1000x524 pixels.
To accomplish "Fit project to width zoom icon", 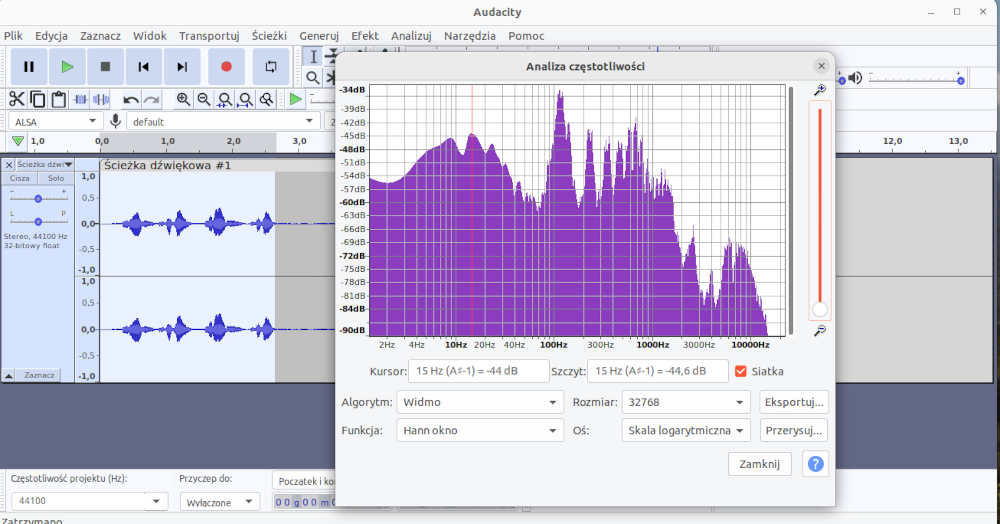I will [246, 99].
